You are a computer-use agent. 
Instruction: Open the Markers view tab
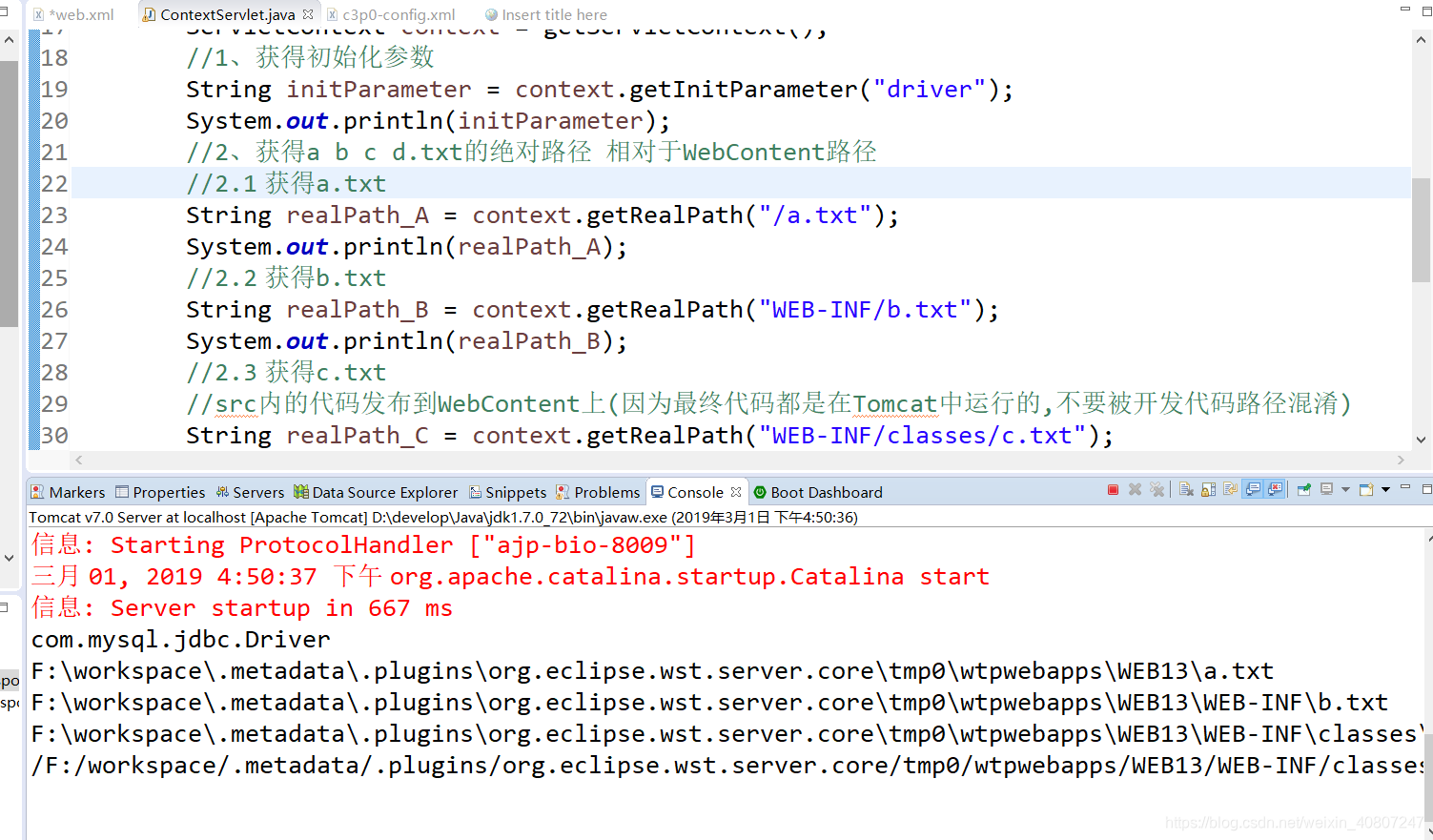tap(68, 492)
